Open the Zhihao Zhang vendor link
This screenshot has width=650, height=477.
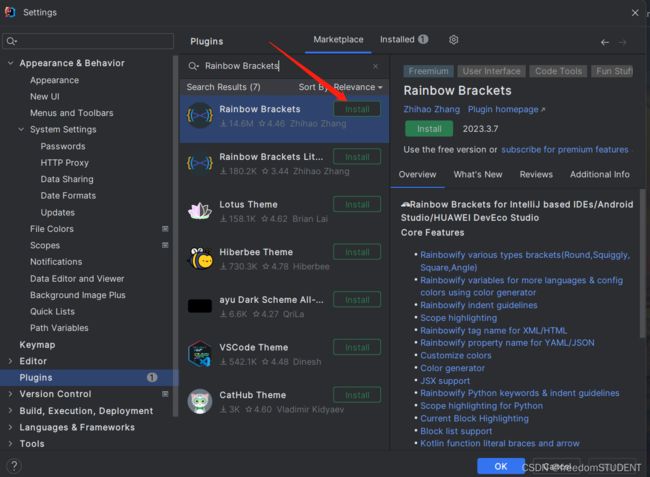(x=432, y=109)
